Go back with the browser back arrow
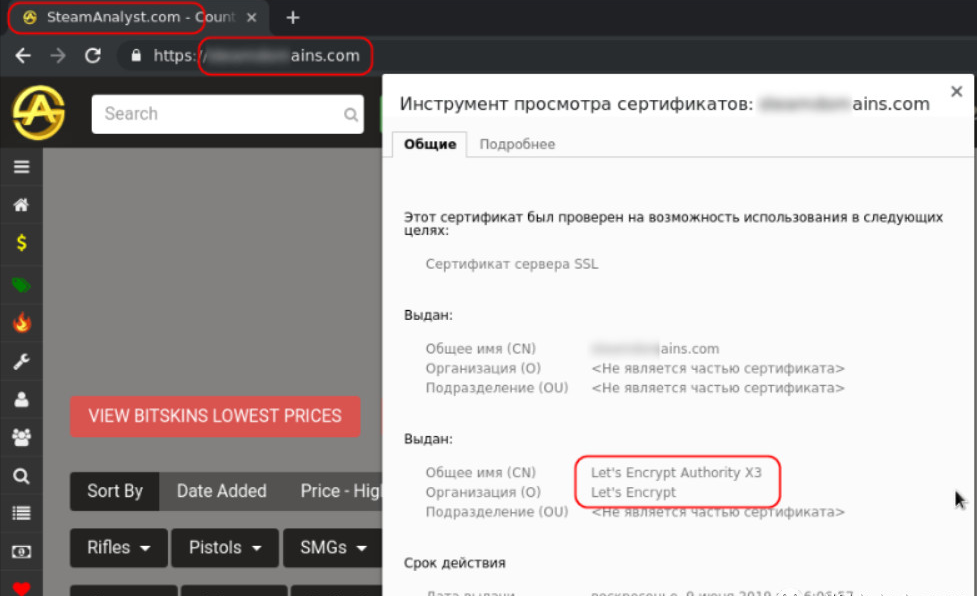This screenshot has height=596, width=977. click(x=23, y=56)
